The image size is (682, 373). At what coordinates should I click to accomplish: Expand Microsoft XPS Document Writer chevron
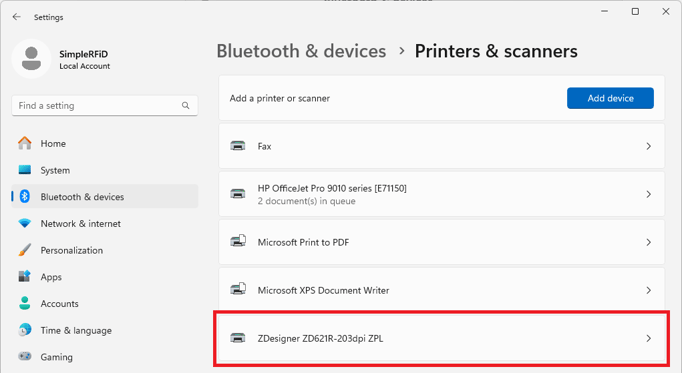pos(649,290)
